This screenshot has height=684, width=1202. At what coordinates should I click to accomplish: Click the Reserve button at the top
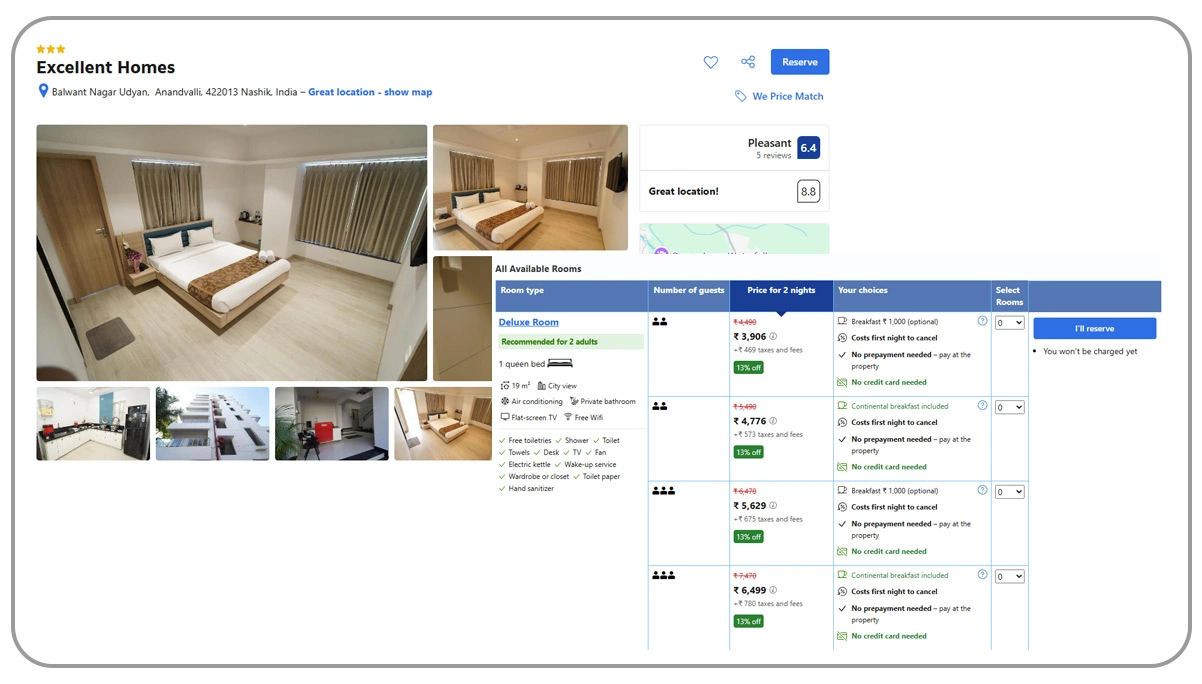click(799, 61)
